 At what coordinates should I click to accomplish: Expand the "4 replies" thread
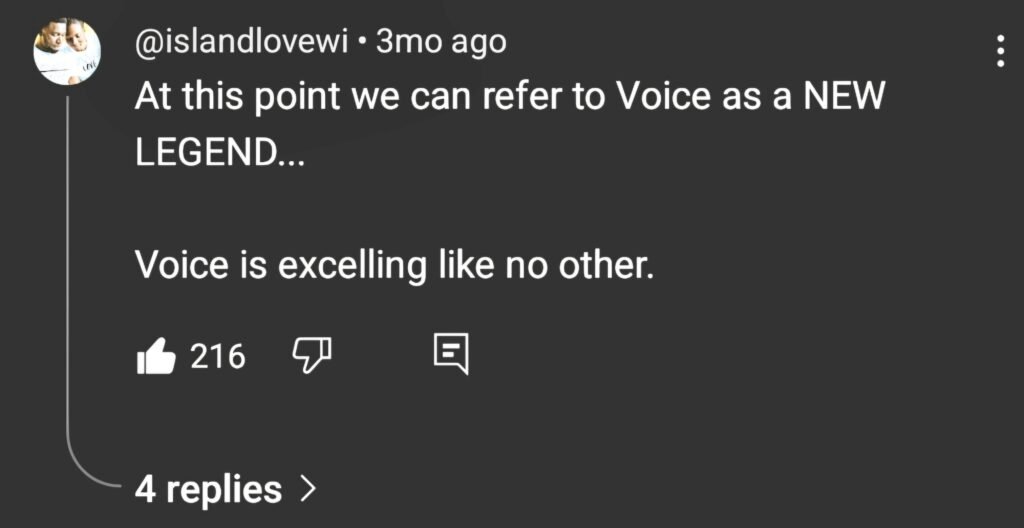click(208, 489)
